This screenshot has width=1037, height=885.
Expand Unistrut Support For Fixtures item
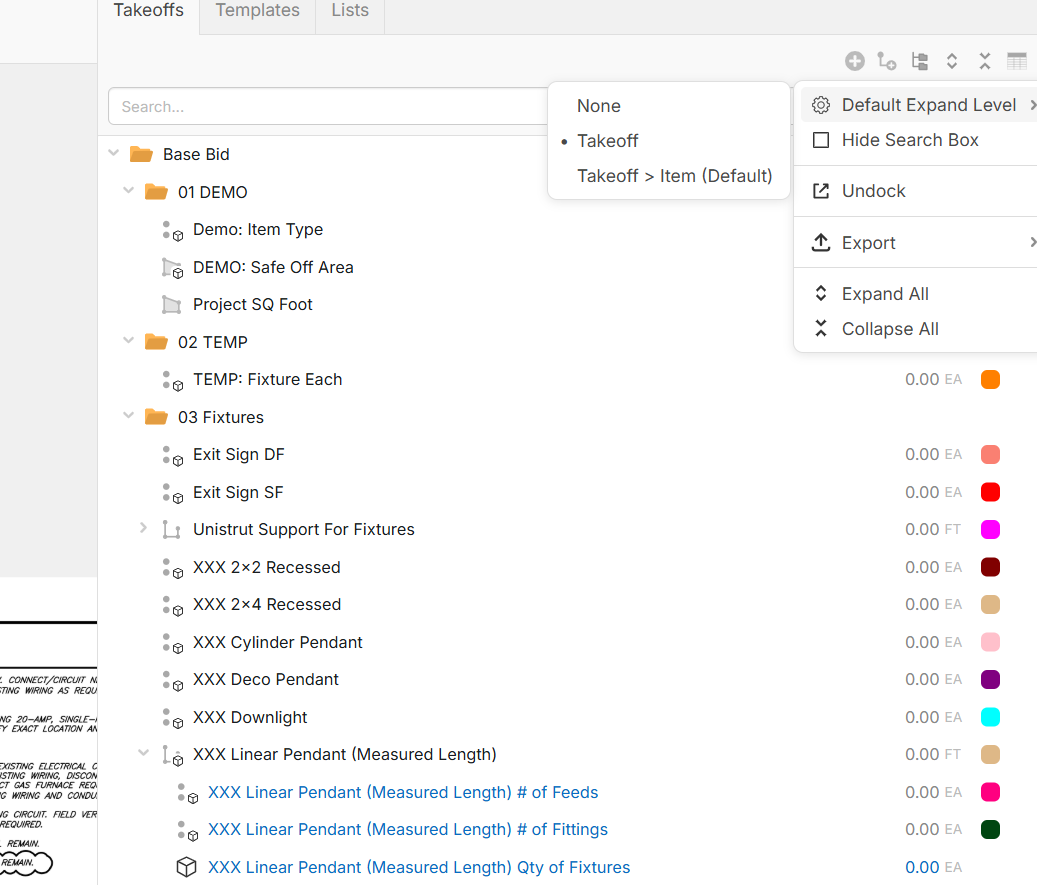point(143,528)
